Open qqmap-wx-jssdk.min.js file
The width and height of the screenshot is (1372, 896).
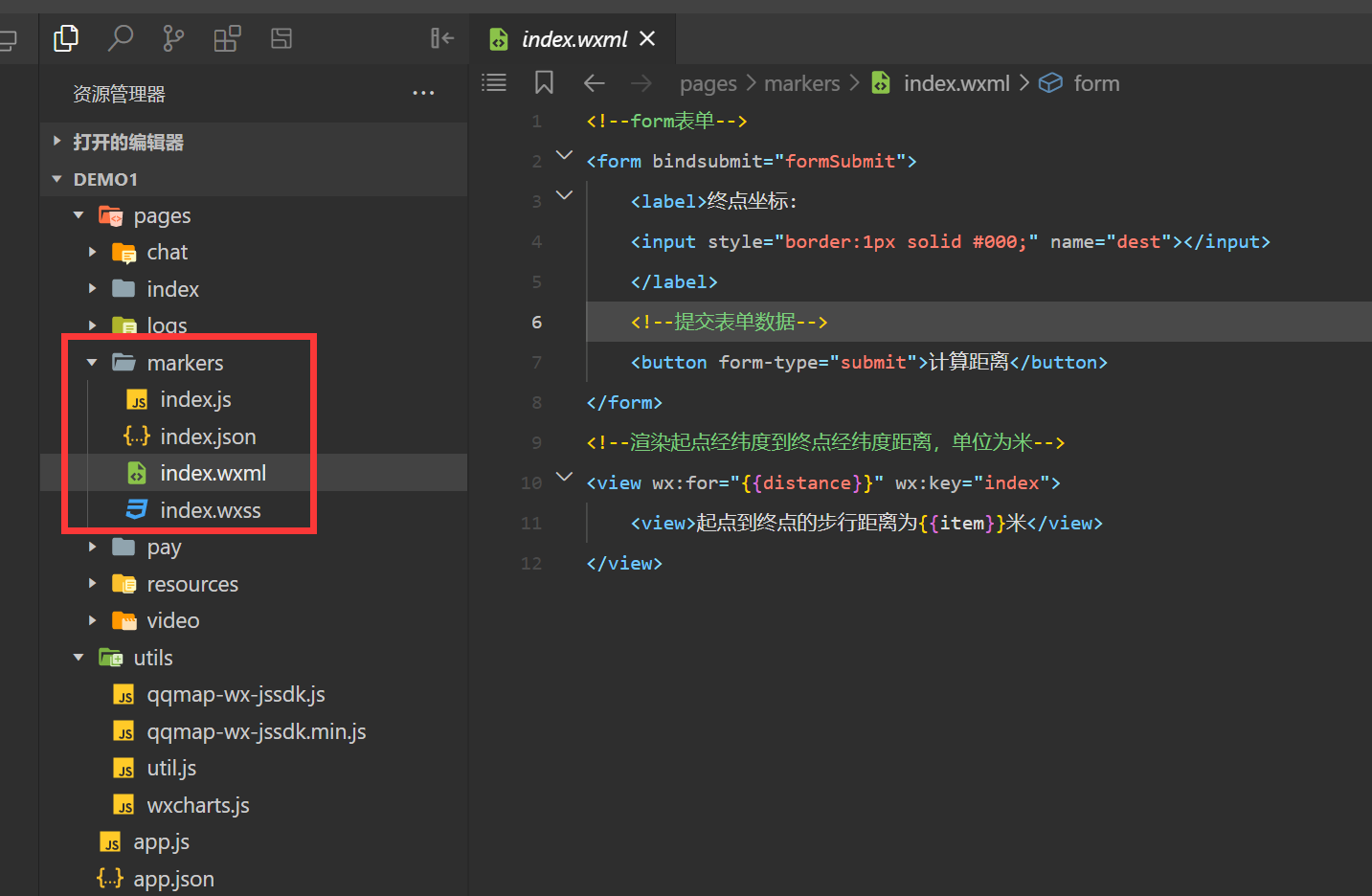[256, 731]
